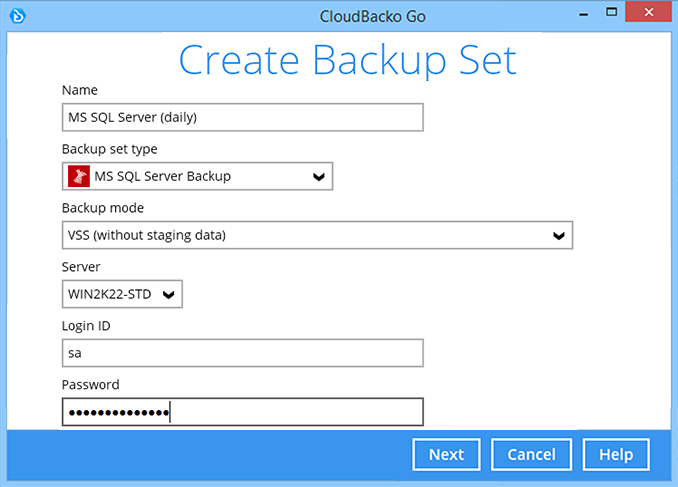Close the CloudBacko Go window

tap(648, 12)
